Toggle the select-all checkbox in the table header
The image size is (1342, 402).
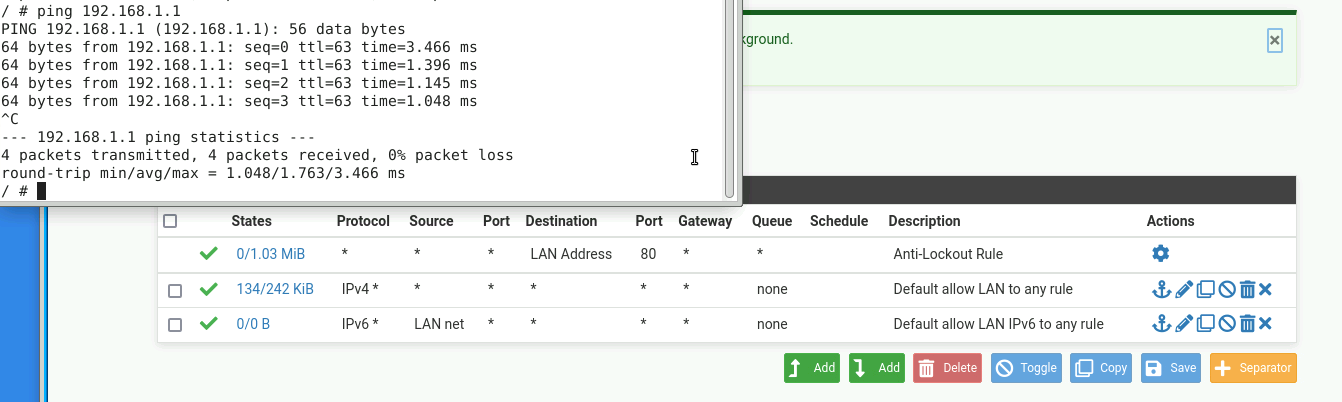click(x=170, y=221)
